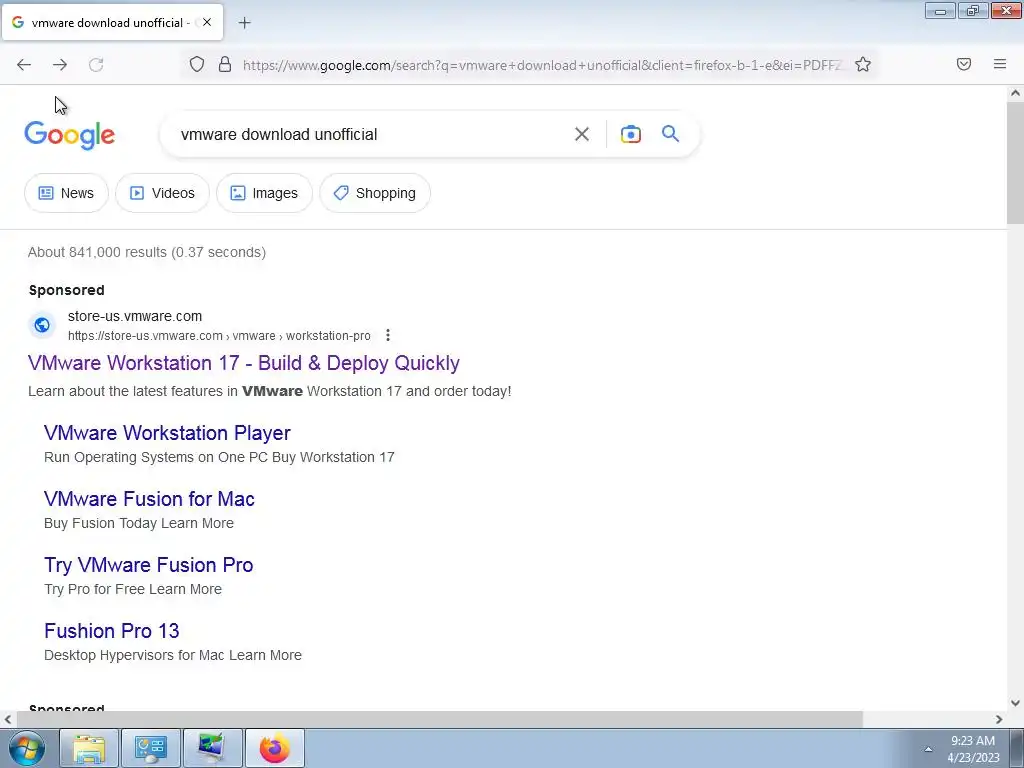Open VMware Workstation Player link
Image resolution: width=1024 pixels, height=768 pixels.
(167, 433)
